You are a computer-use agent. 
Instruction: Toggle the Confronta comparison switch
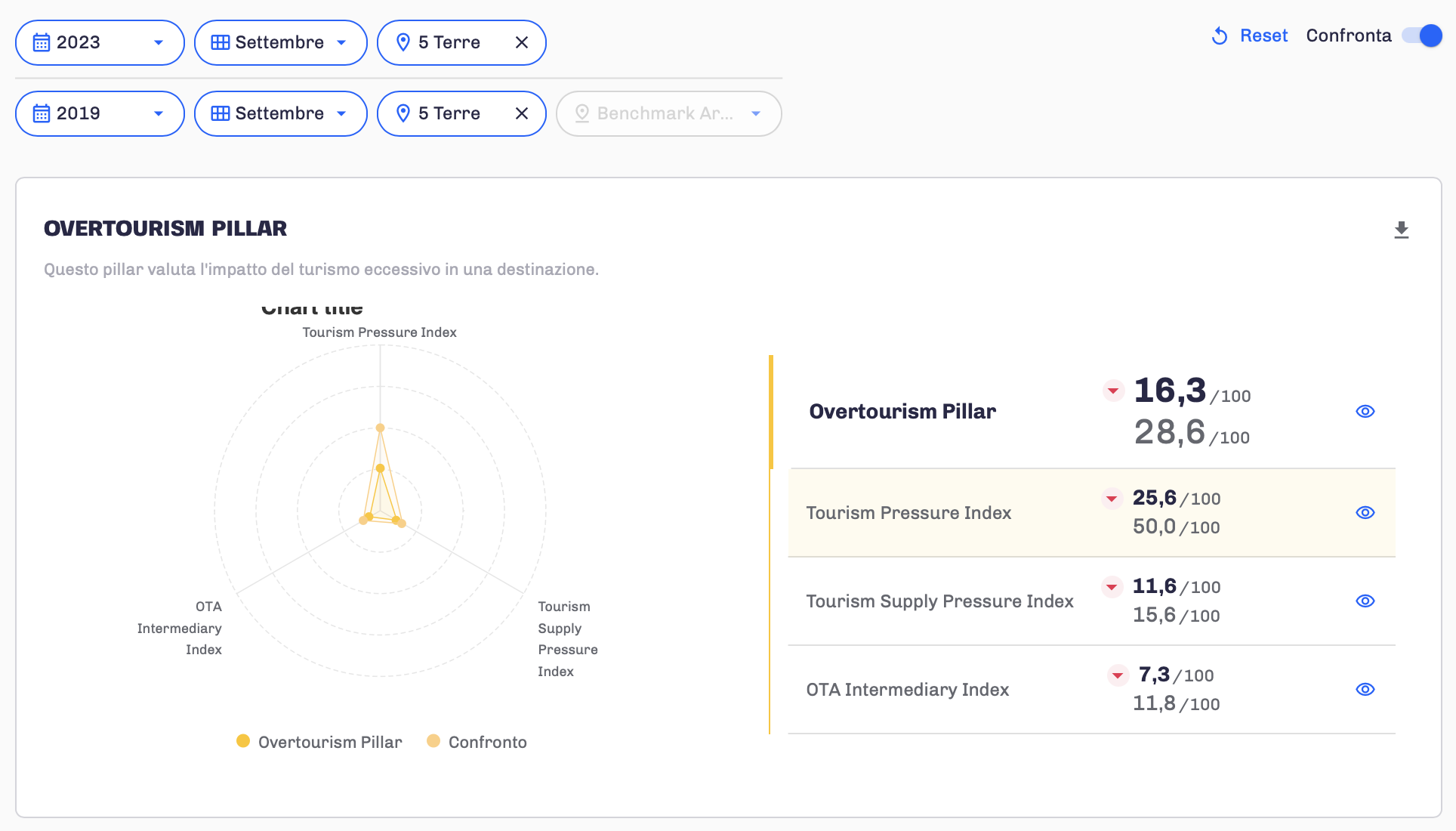(x=1422, y=36)
